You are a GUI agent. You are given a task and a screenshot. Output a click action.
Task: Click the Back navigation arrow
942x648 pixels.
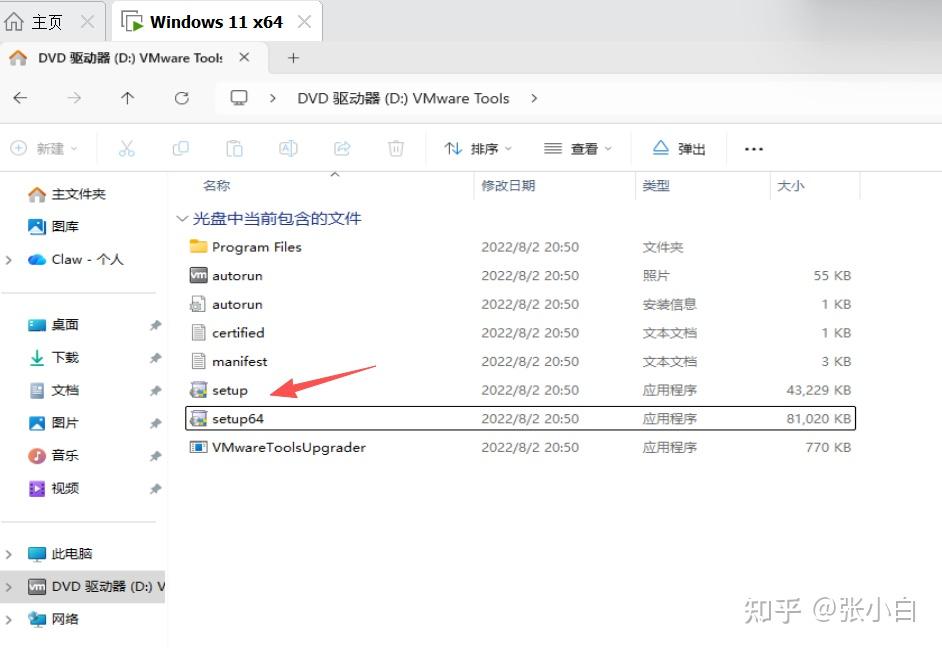tap(20, 98)
